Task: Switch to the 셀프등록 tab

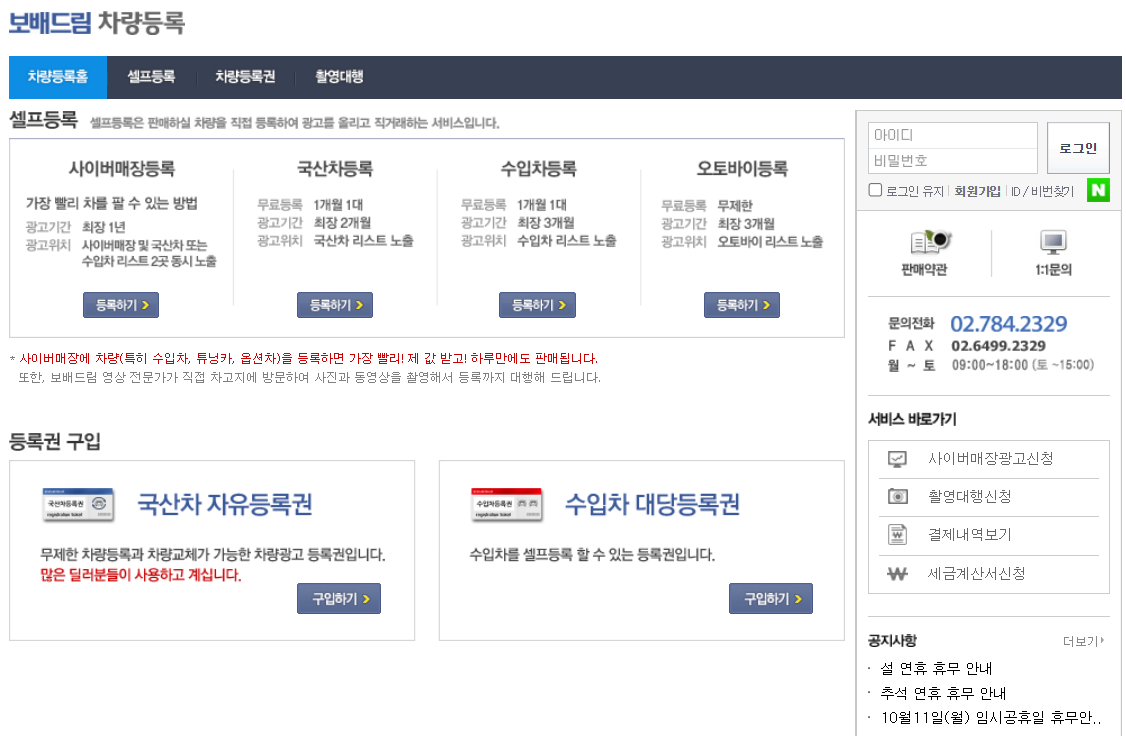Action: click(151, 77)
